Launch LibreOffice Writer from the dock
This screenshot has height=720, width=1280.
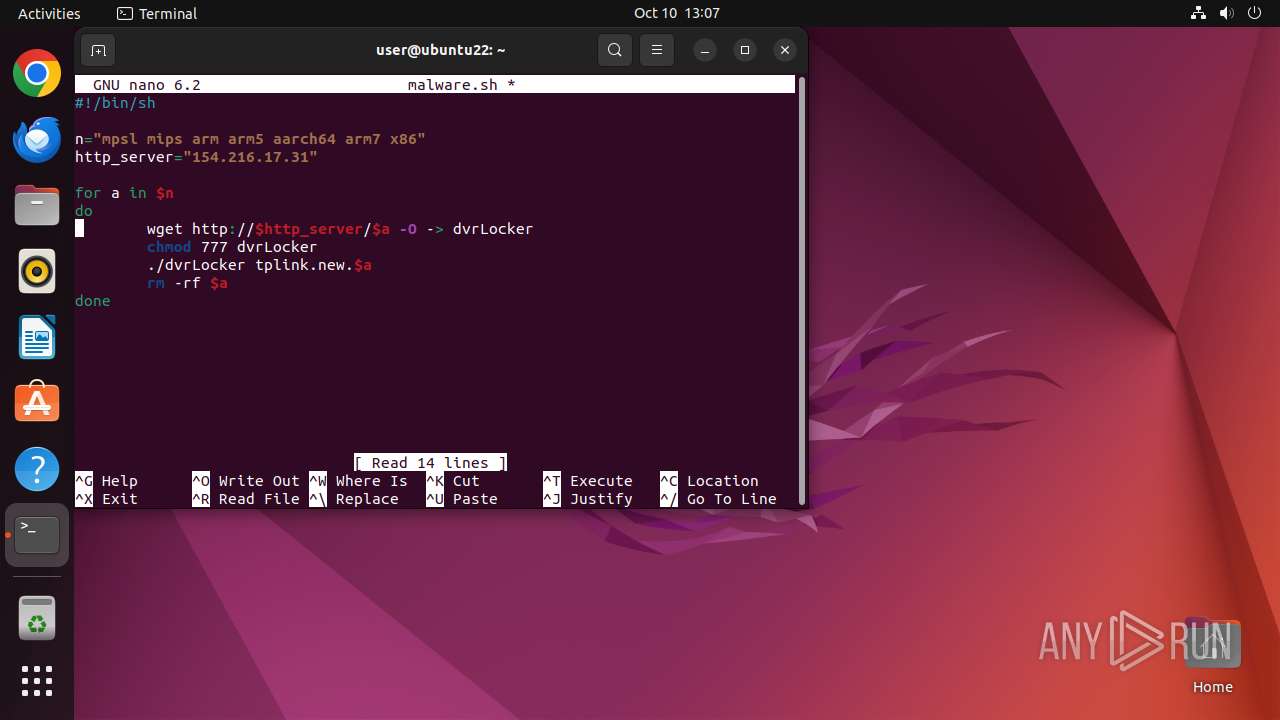(37, 337)
